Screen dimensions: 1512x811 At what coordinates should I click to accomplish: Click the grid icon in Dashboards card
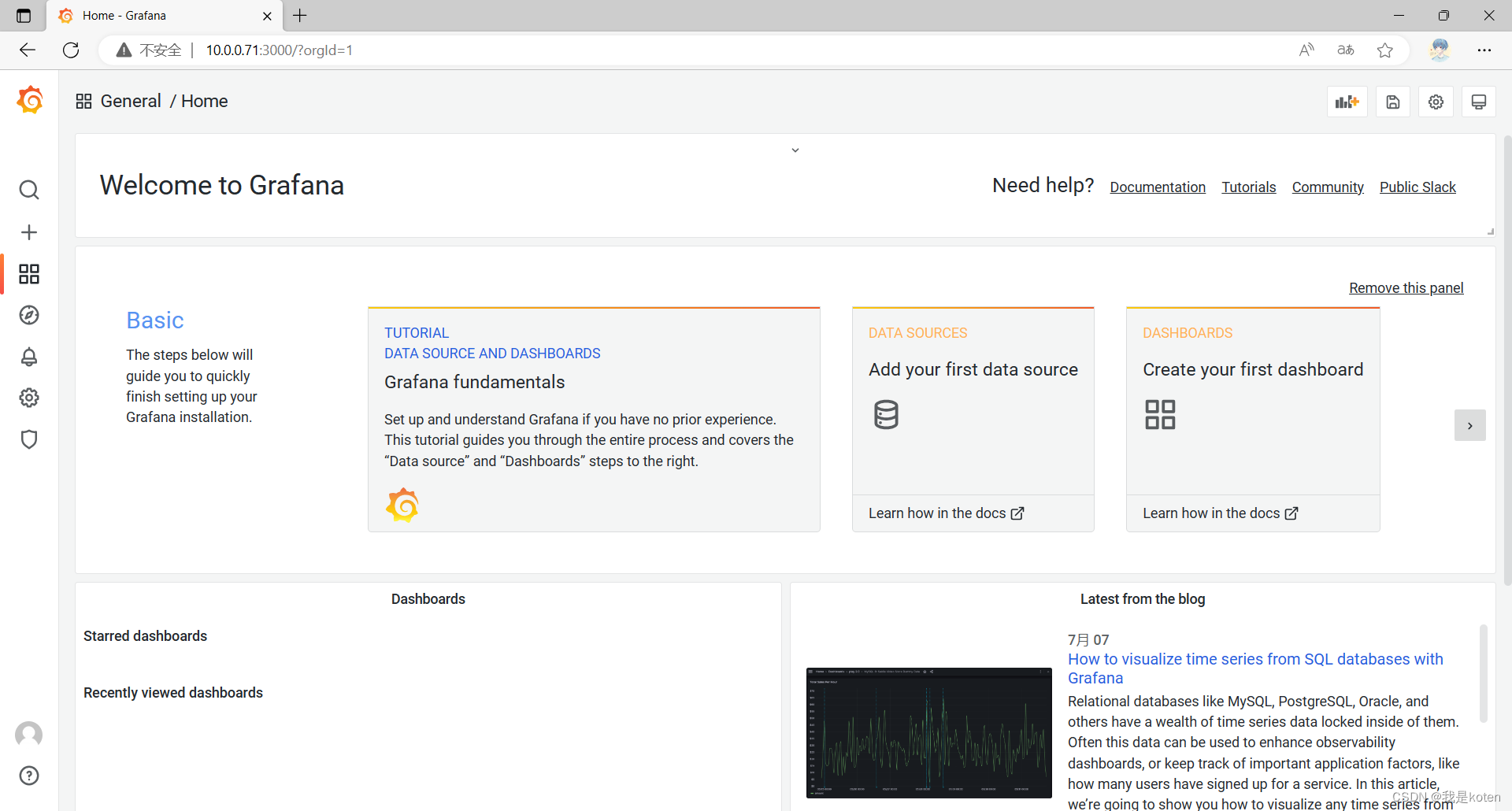pyautogui.click(x=1160, y=414)
